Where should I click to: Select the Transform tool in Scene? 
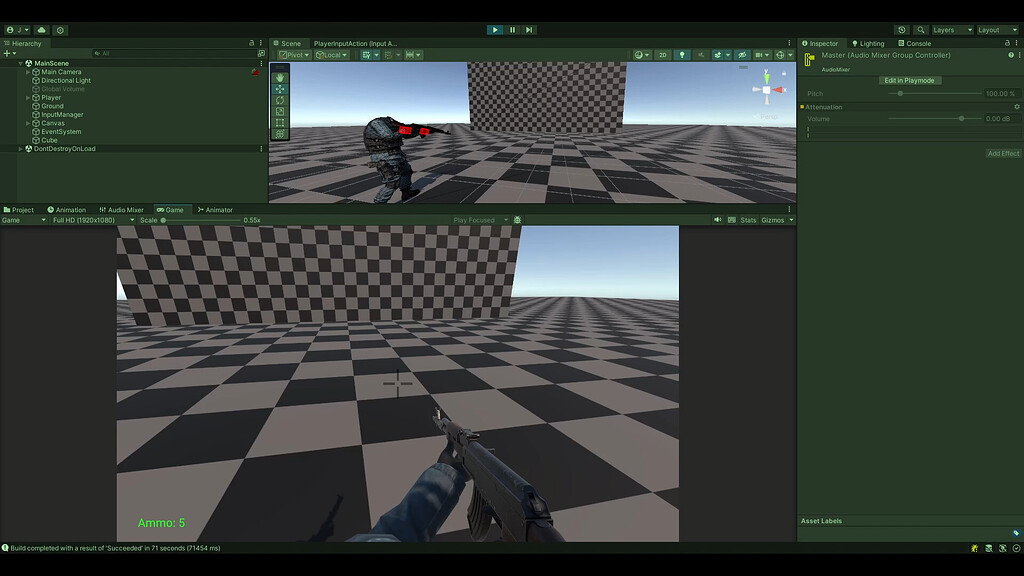(x=280, y=133)
